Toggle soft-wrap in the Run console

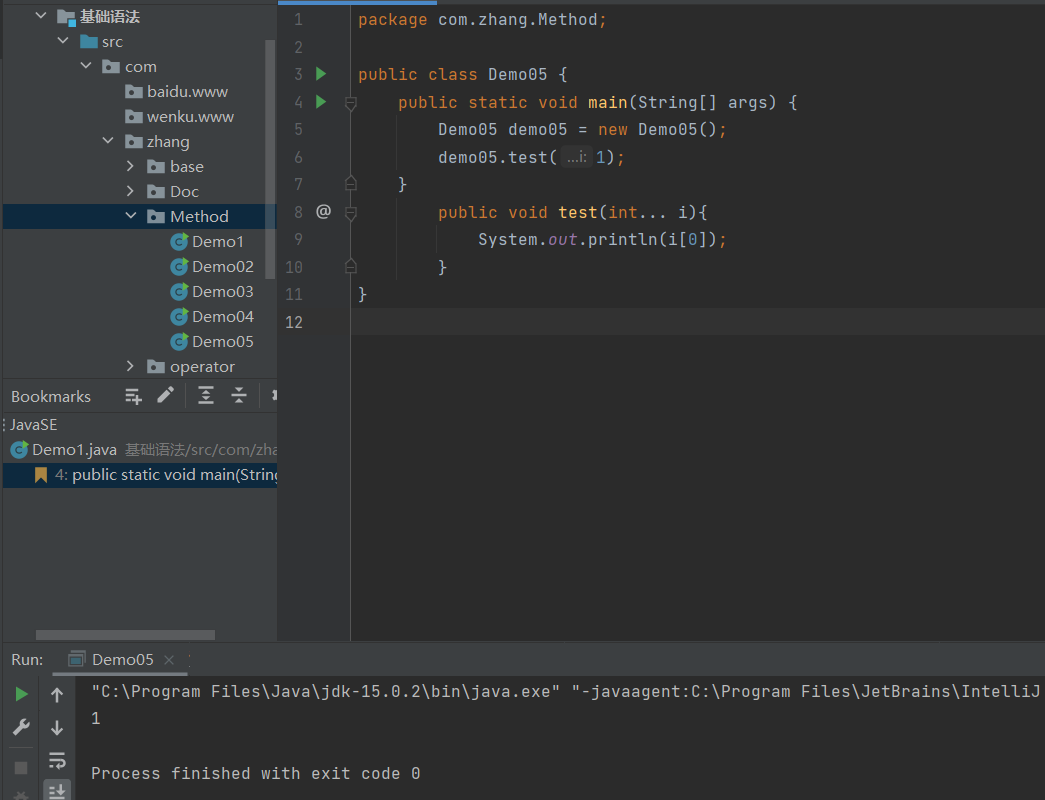pos(57,761)
